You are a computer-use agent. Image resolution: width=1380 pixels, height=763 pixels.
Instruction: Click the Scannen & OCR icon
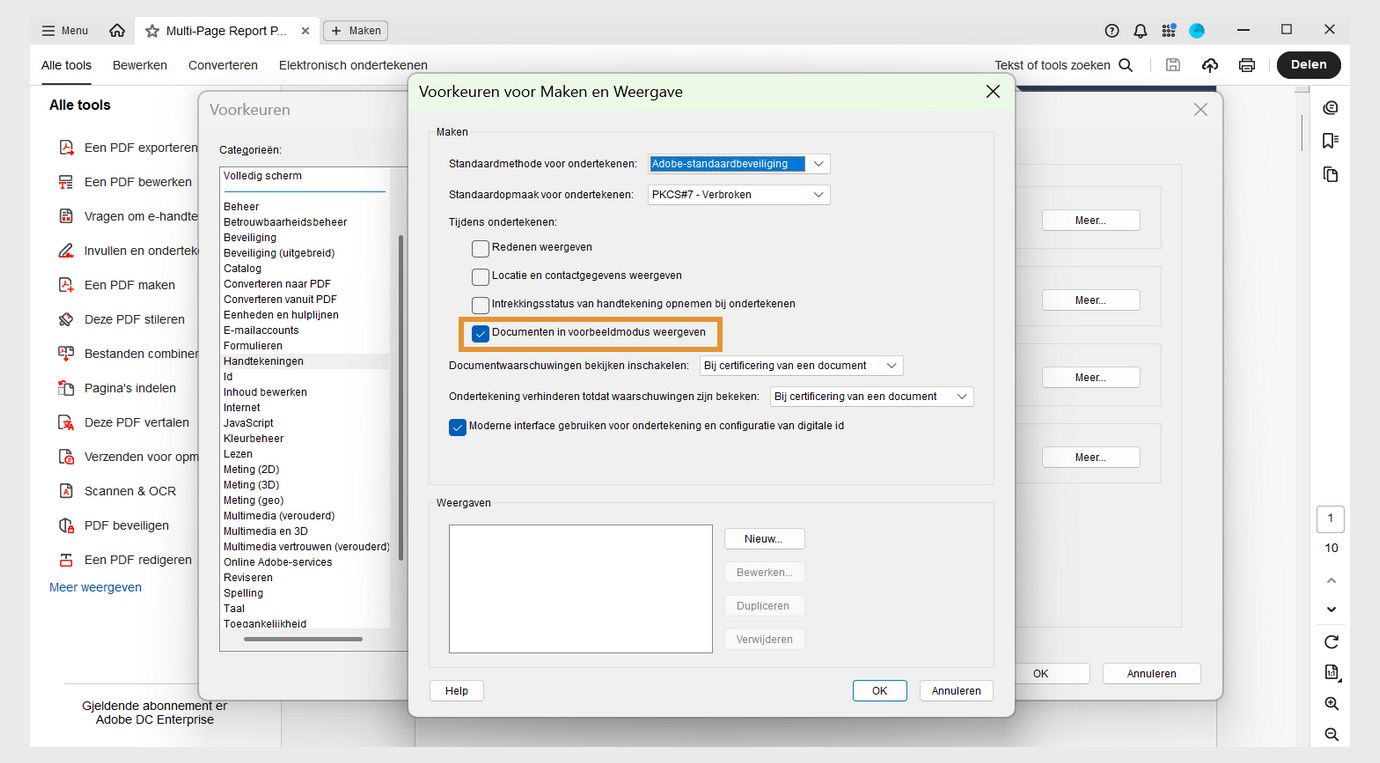coord(66,491)
